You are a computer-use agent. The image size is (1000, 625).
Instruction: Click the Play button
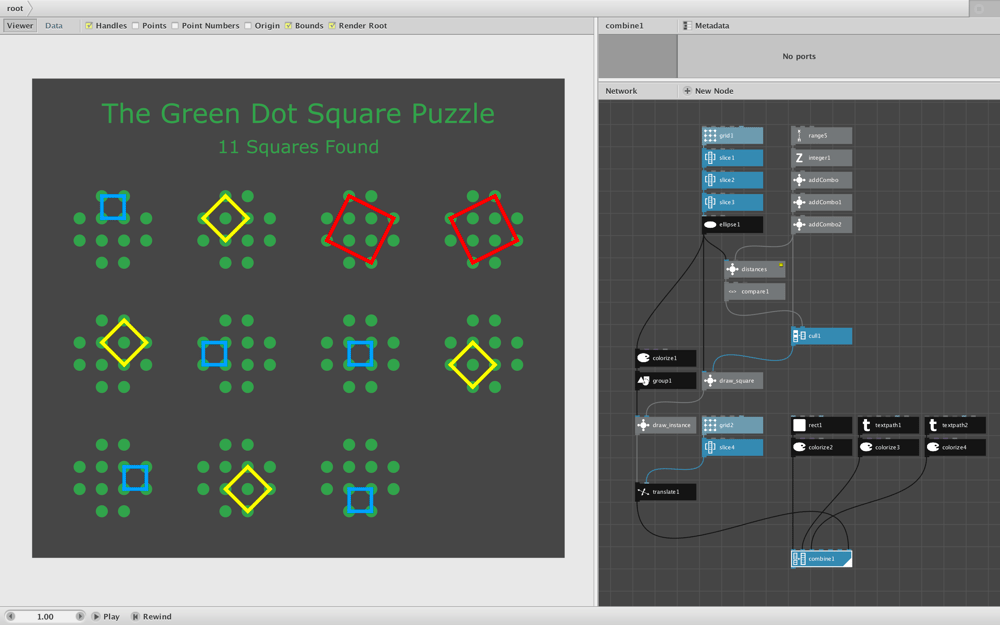106,616
